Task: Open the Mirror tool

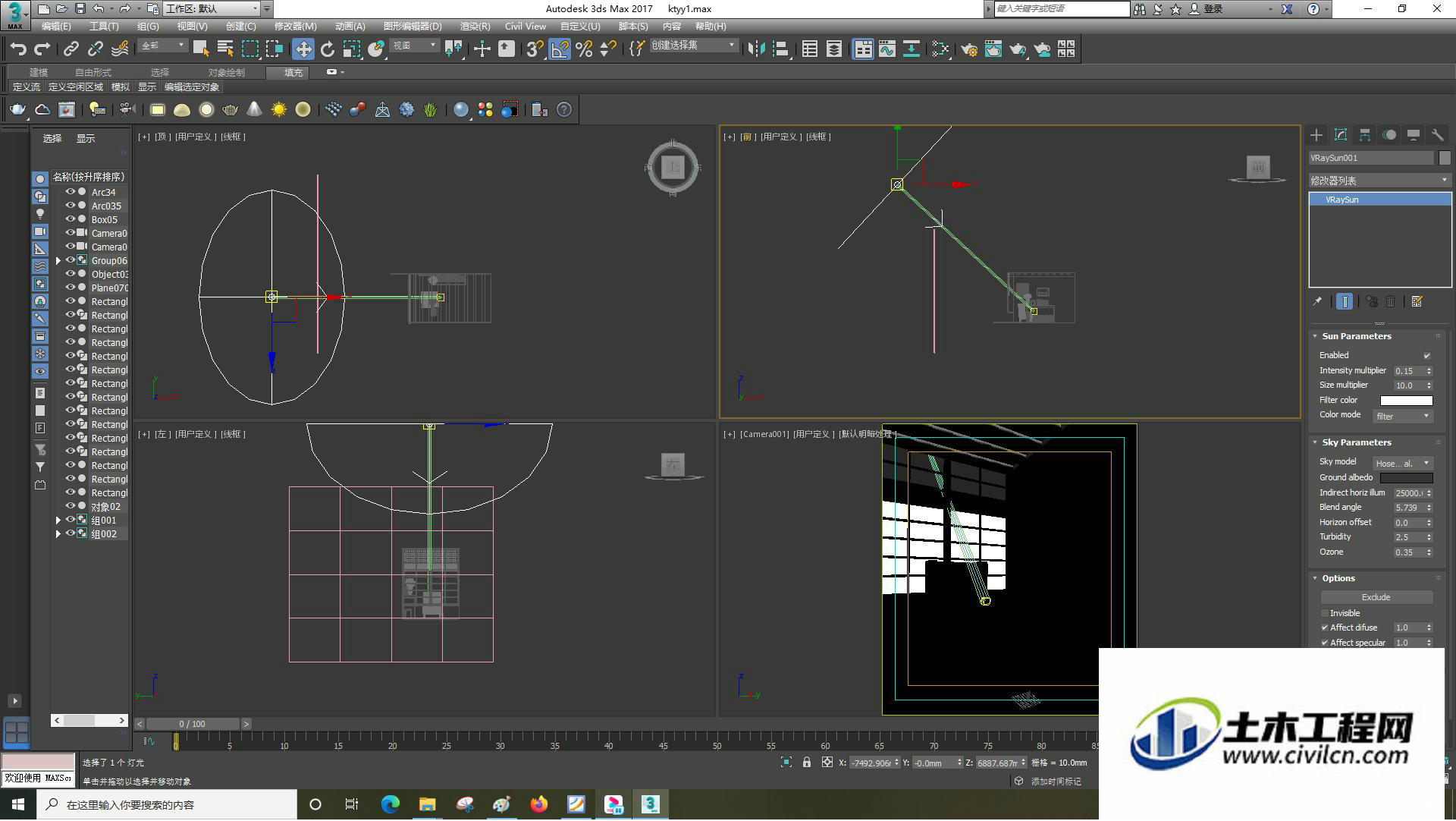Action: pyautogui.click(x=756, y=49)
